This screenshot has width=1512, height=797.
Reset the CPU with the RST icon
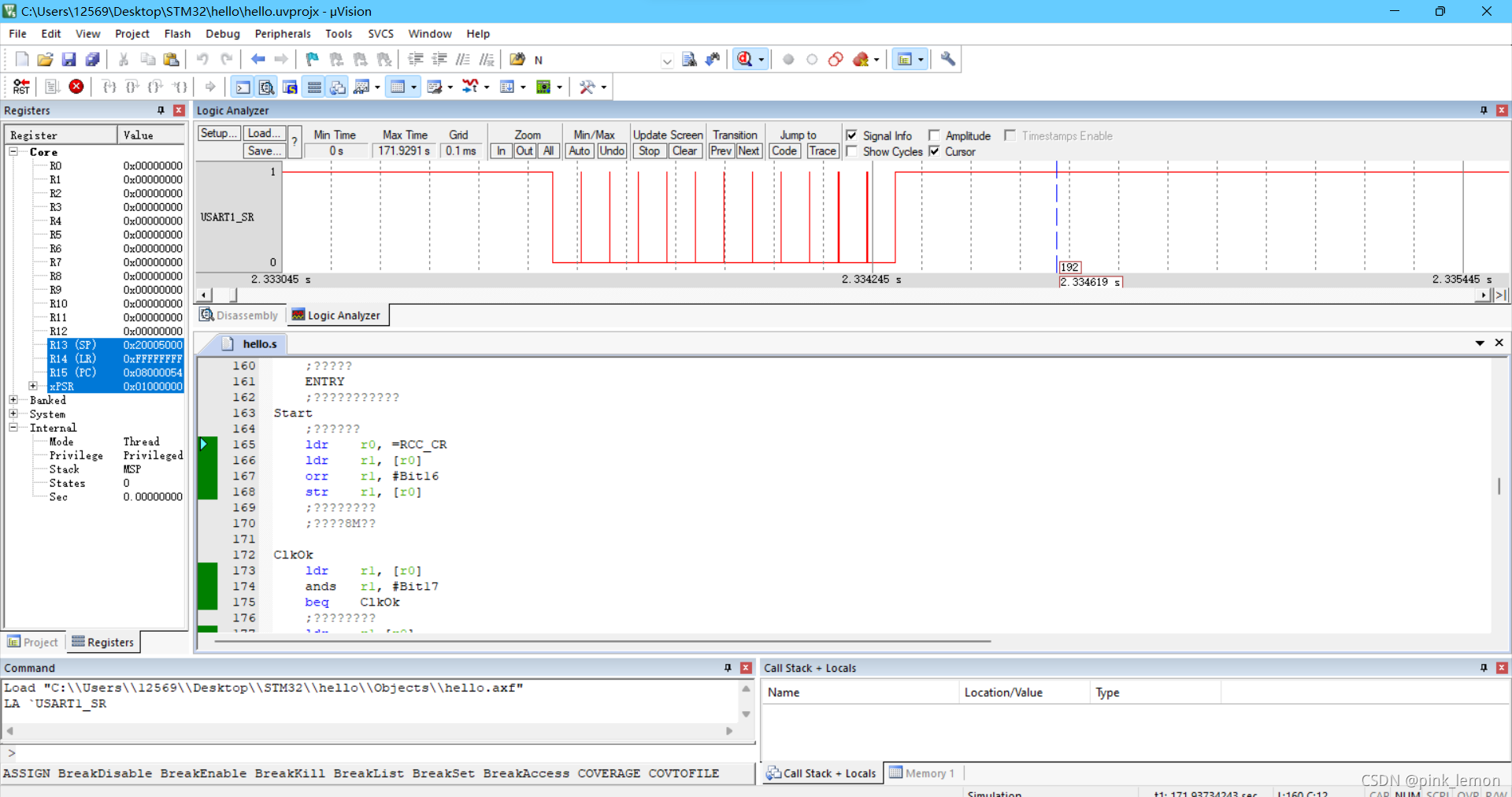tap(22, 87)
